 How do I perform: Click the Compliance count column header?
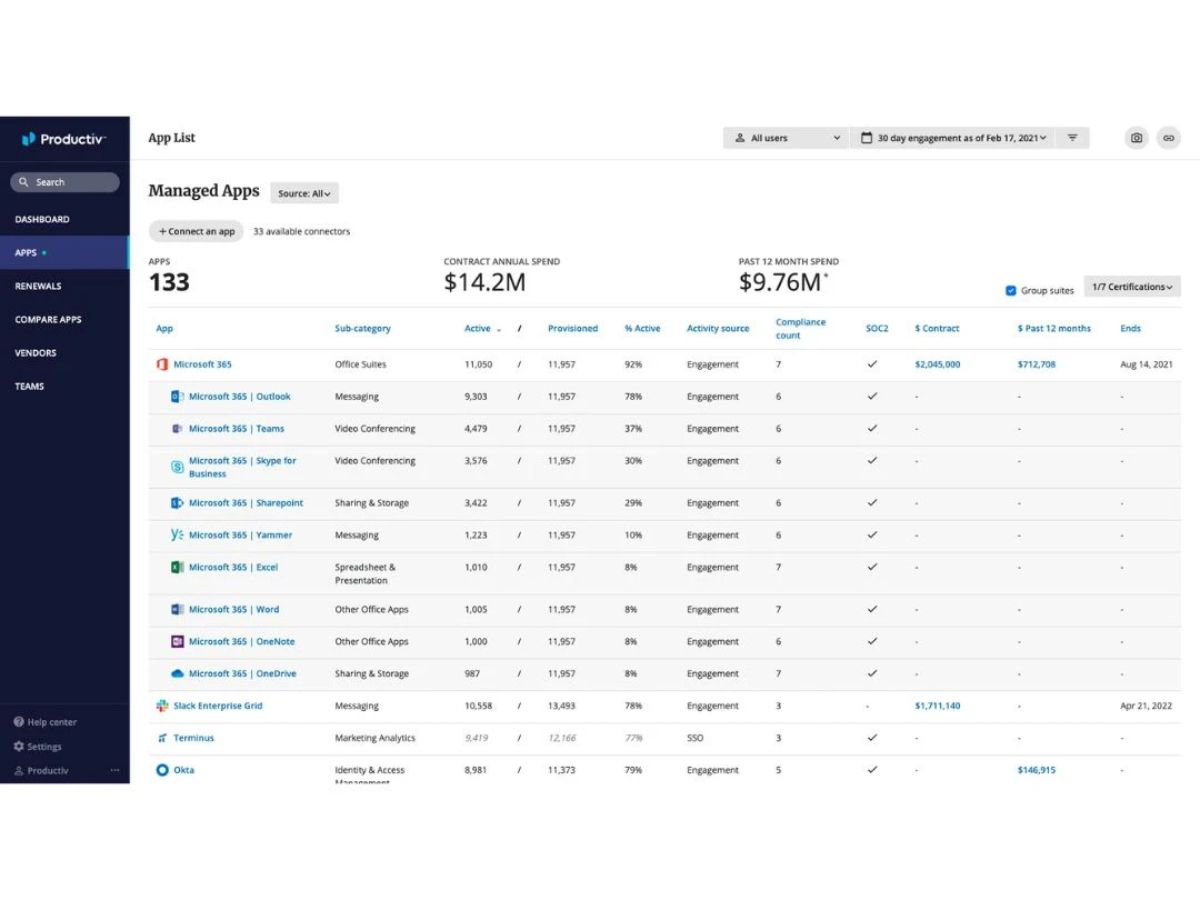click(x=801, y=329)
